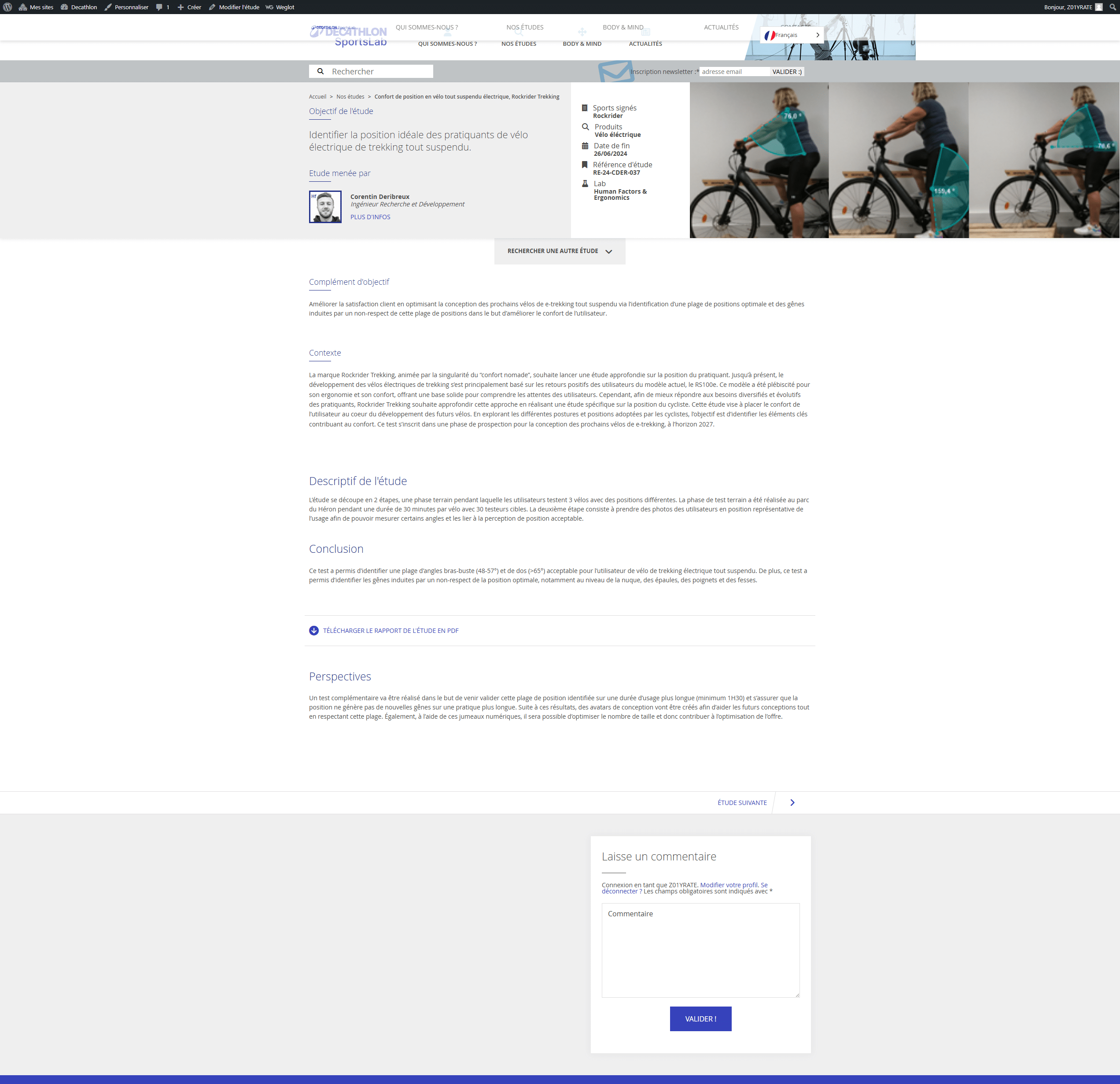Click the PDF download arrow icon
Viewport: 1120px width, 1084px height.
pyautogui.click(x=314, y=631)
